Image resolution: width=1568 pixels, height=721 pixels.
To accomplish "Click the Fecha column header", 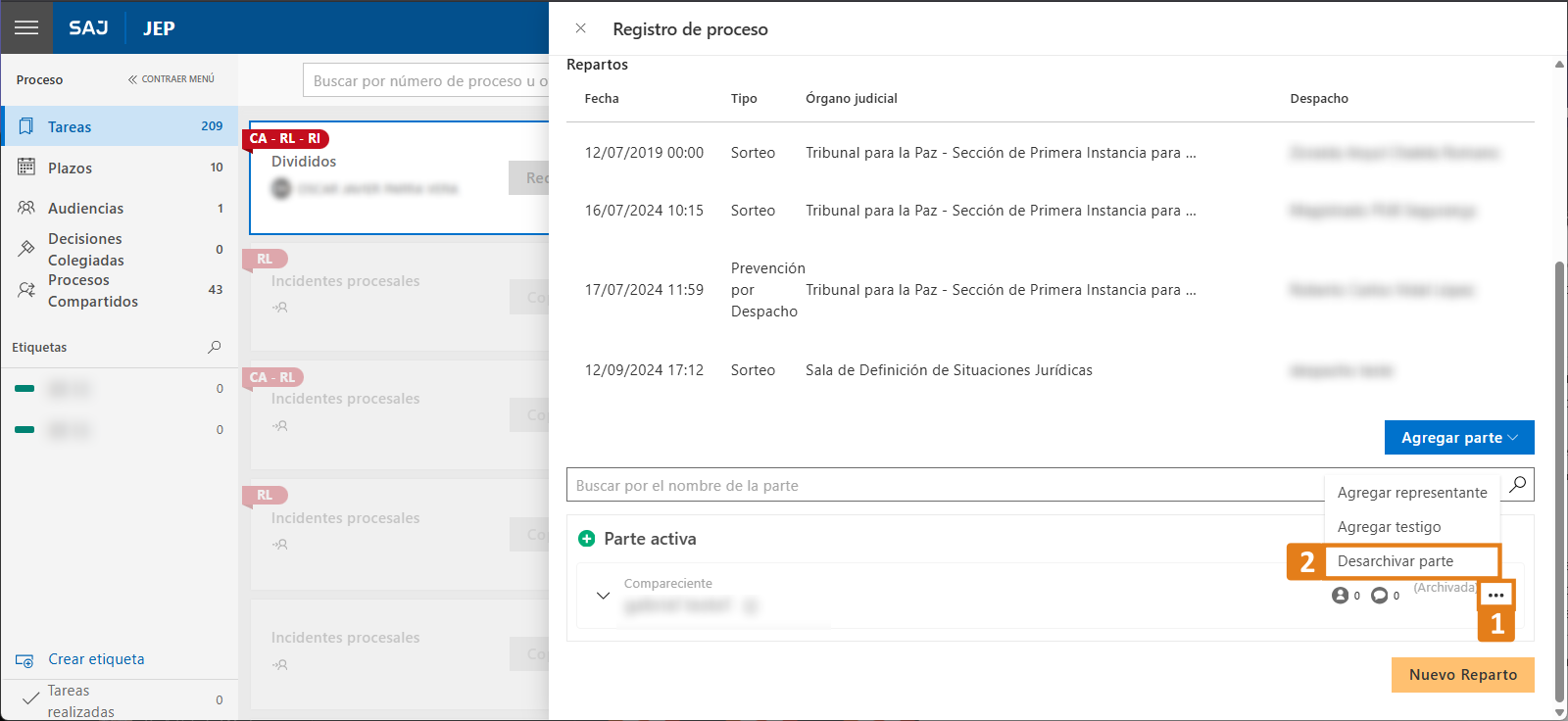I will pos(602,98).
